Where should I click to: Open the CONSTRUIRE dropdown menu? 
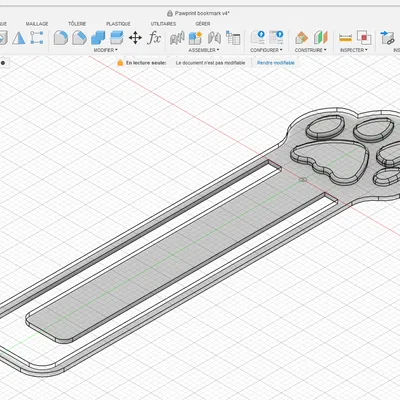pyautogui.click(x=310, y=50)
